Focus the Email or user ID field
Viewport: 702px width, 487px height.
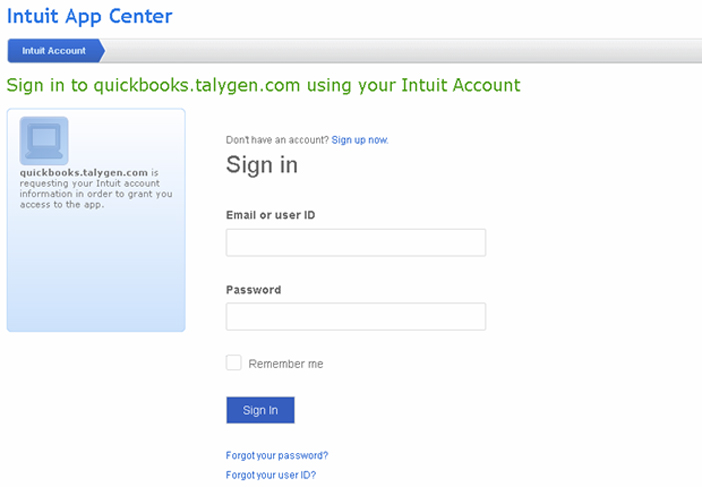tap(356, 243)
